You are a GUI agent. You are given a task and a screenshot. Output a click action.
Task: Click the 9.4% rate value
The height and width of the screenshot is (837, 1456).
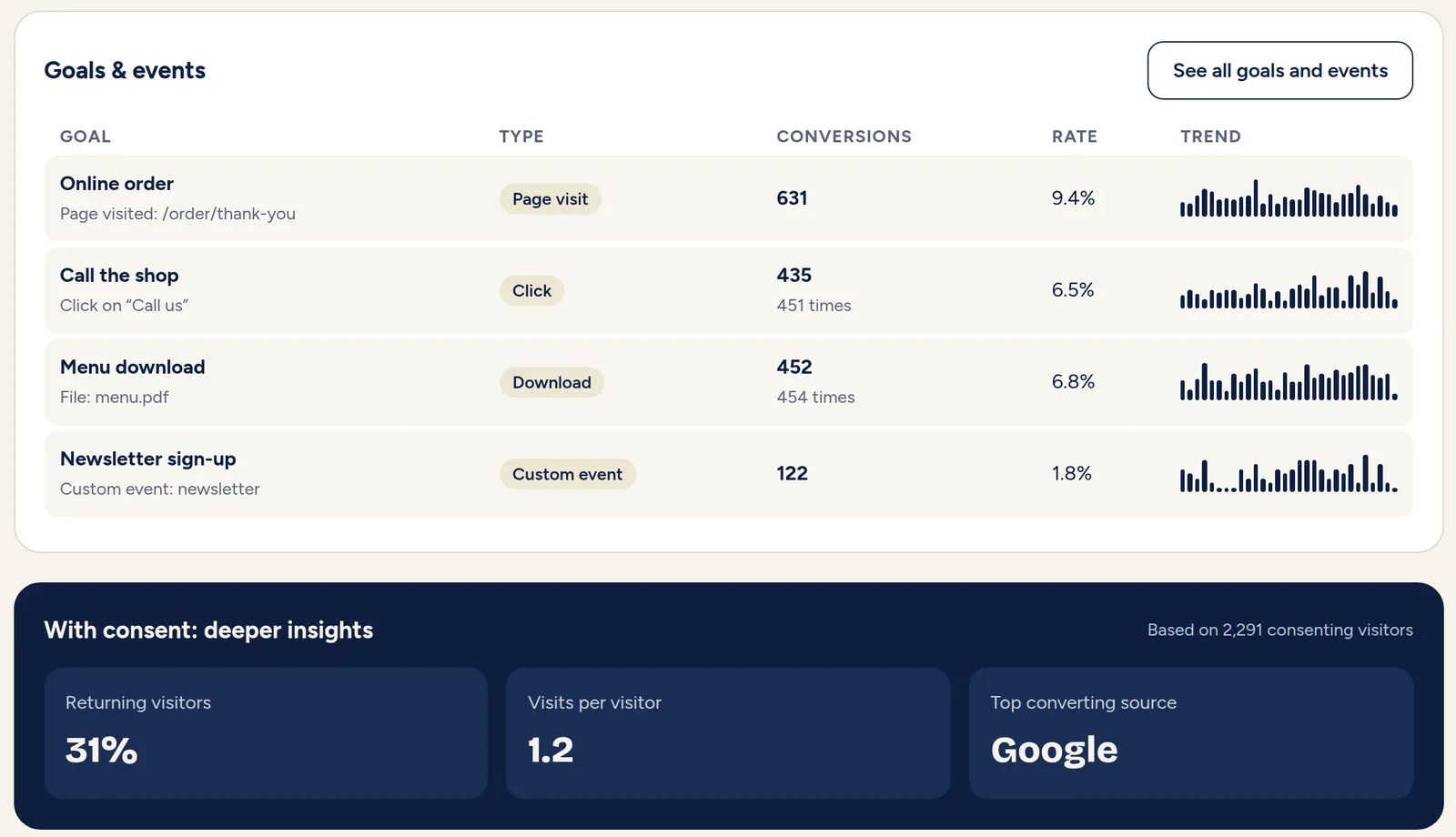click(1073, 198)
